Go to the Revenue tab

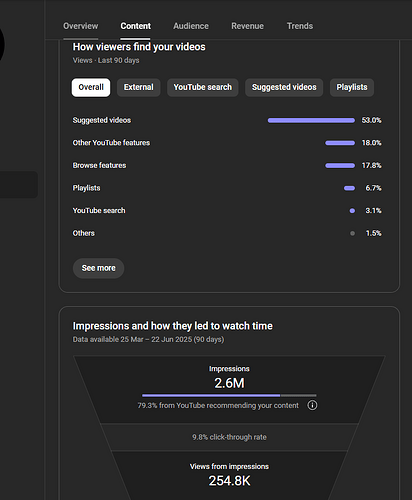pyautogui.click(x=247, y=26)
